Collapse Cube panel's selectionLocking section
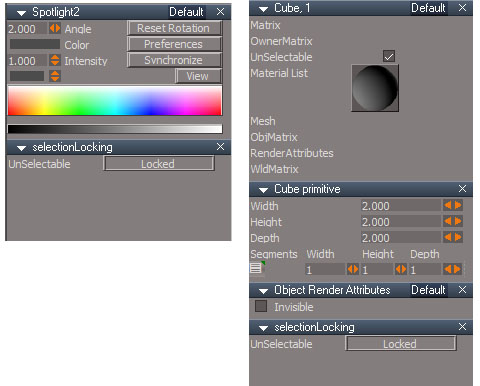 tap(264, 328)
